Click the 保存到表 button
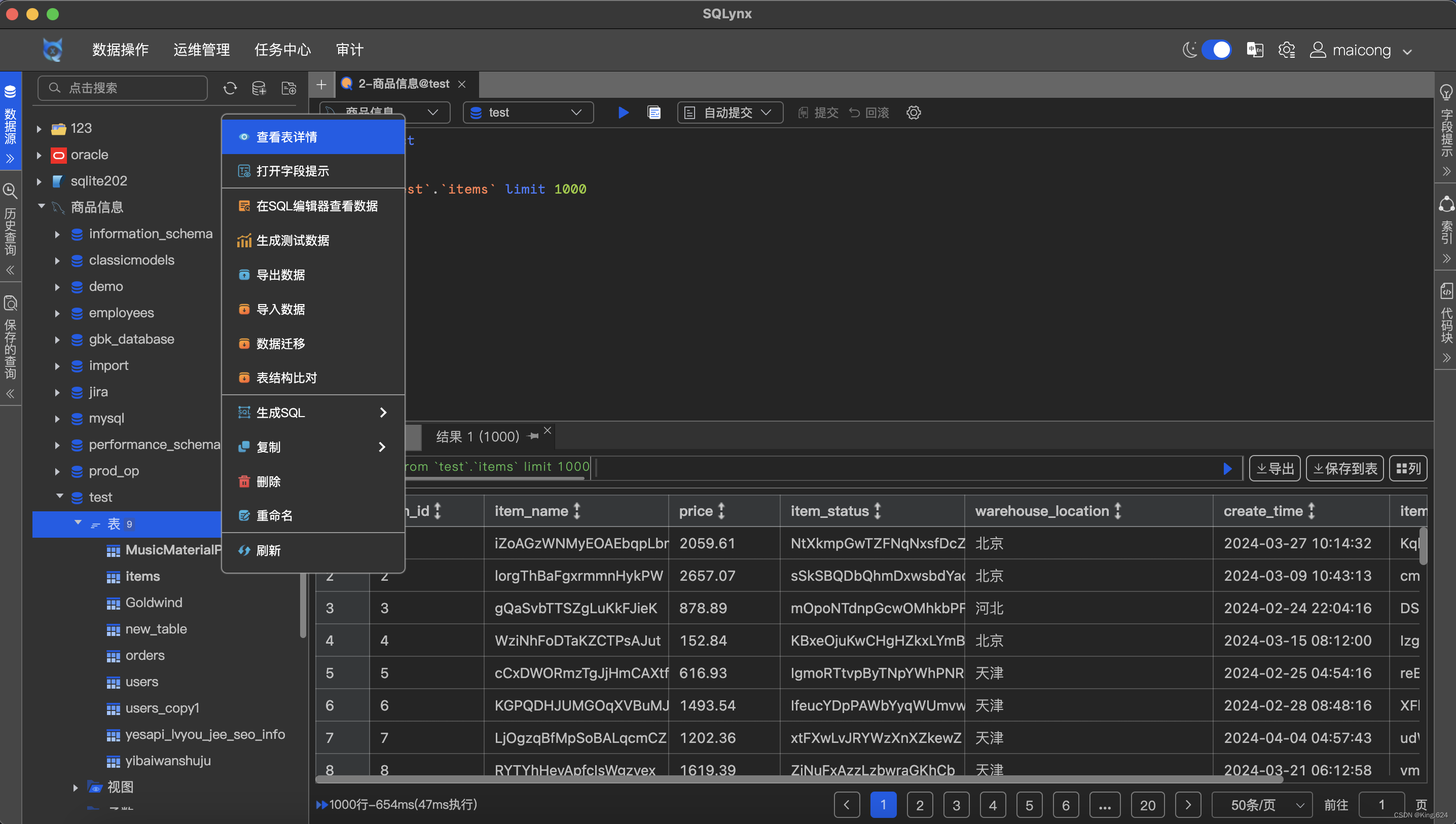This screenshot has height=824, width=1456. tap(1344, 469)
